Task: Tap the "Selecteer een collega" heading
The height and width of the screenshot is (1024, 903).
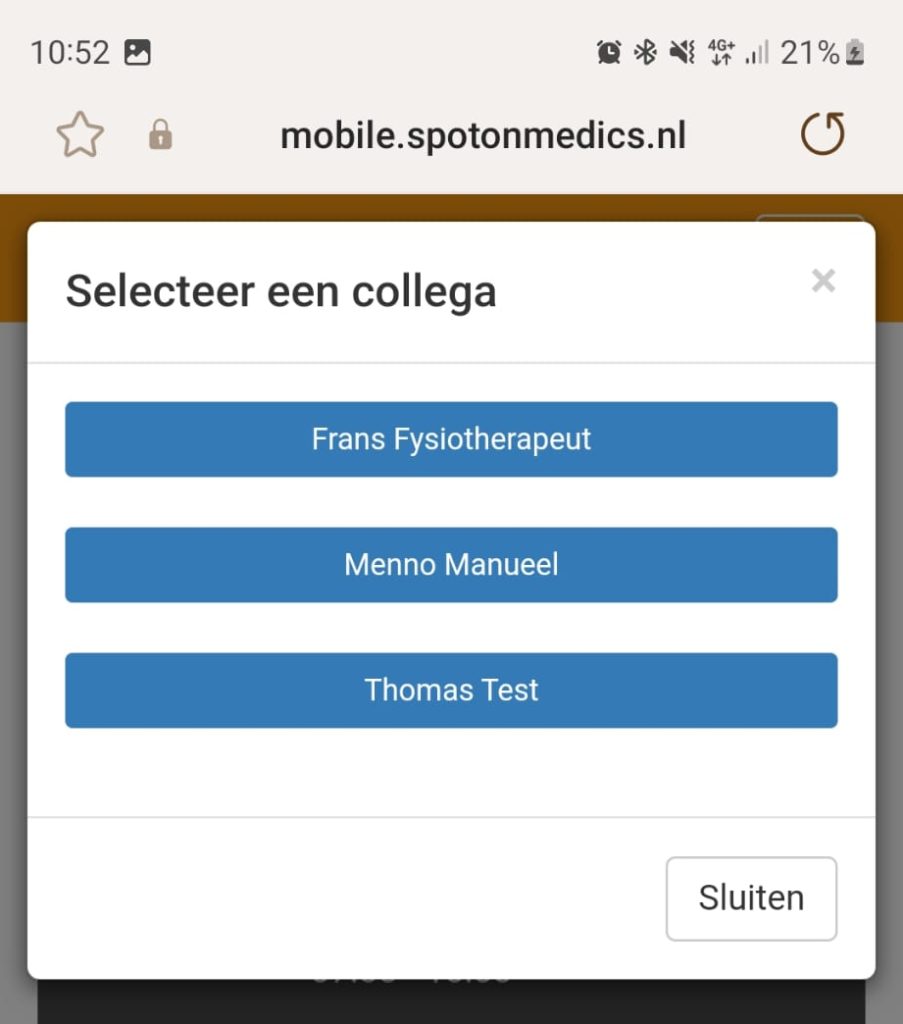Action: (x=281, y=292)
